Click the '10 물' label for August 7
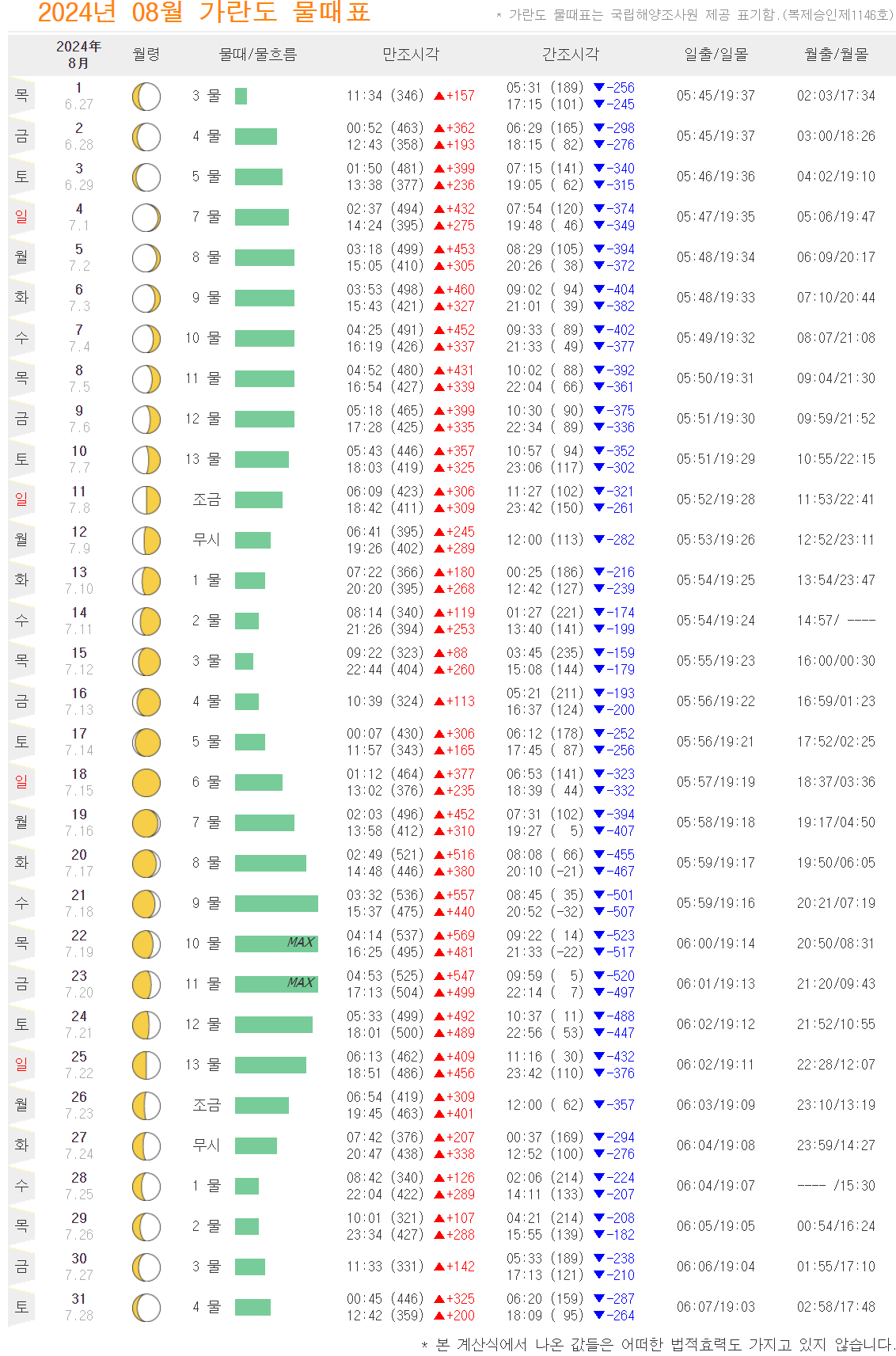This screenshot has height=1356, width=896. point(203,338)
